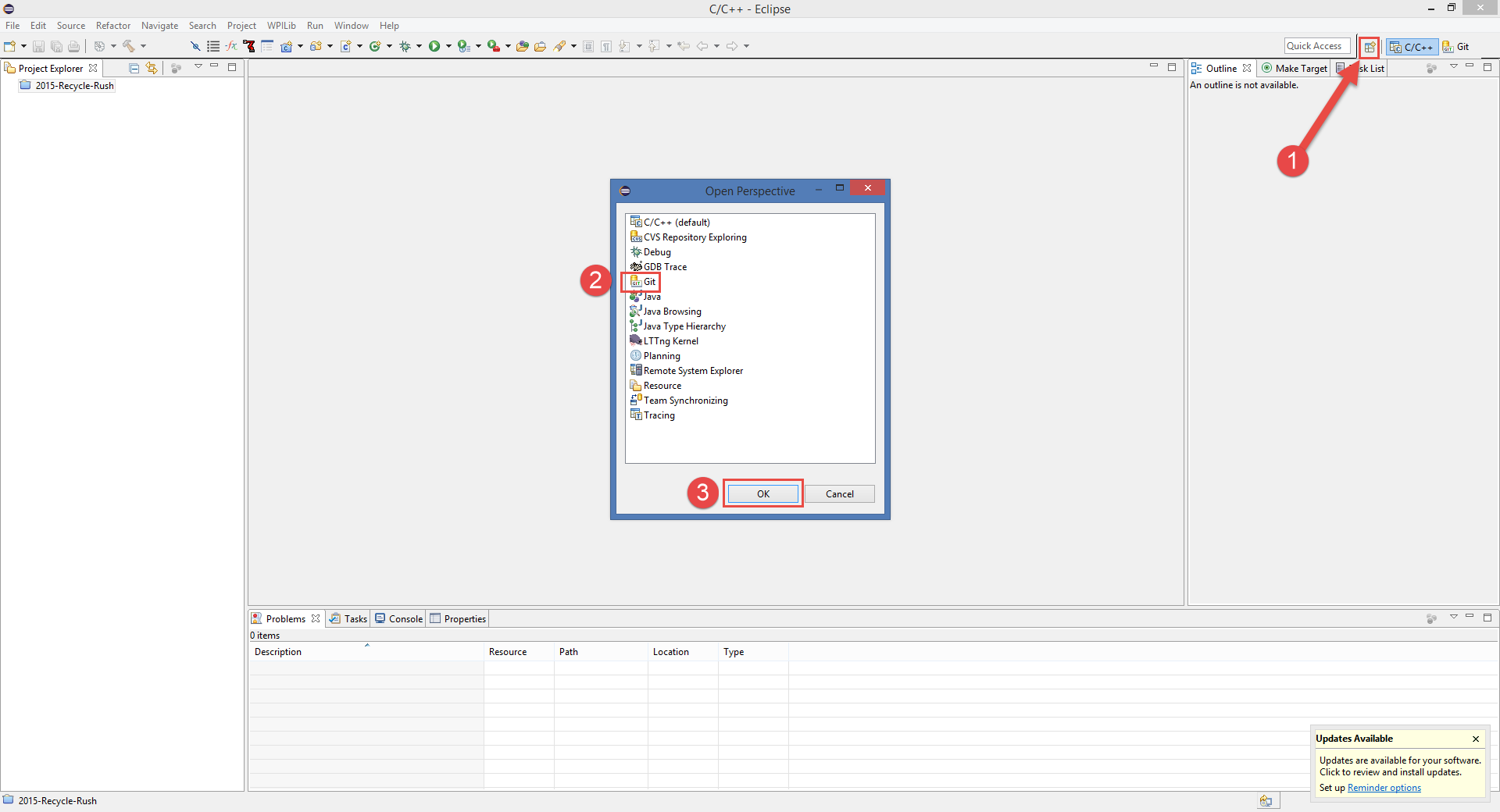The image size is (1500, 812).
Task: Click the Save All toolbar icon
Action: pos(56,46)
